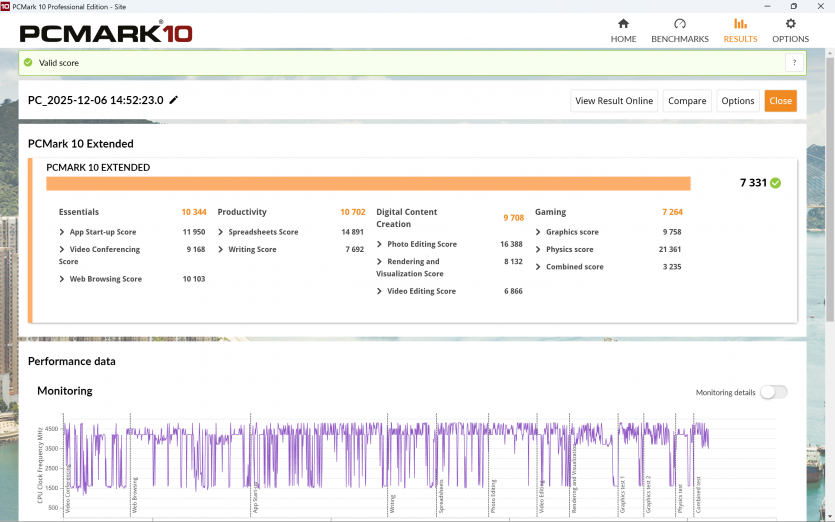Click the orange Close button
Screen dimensions: 835x522
click(780, 101)
